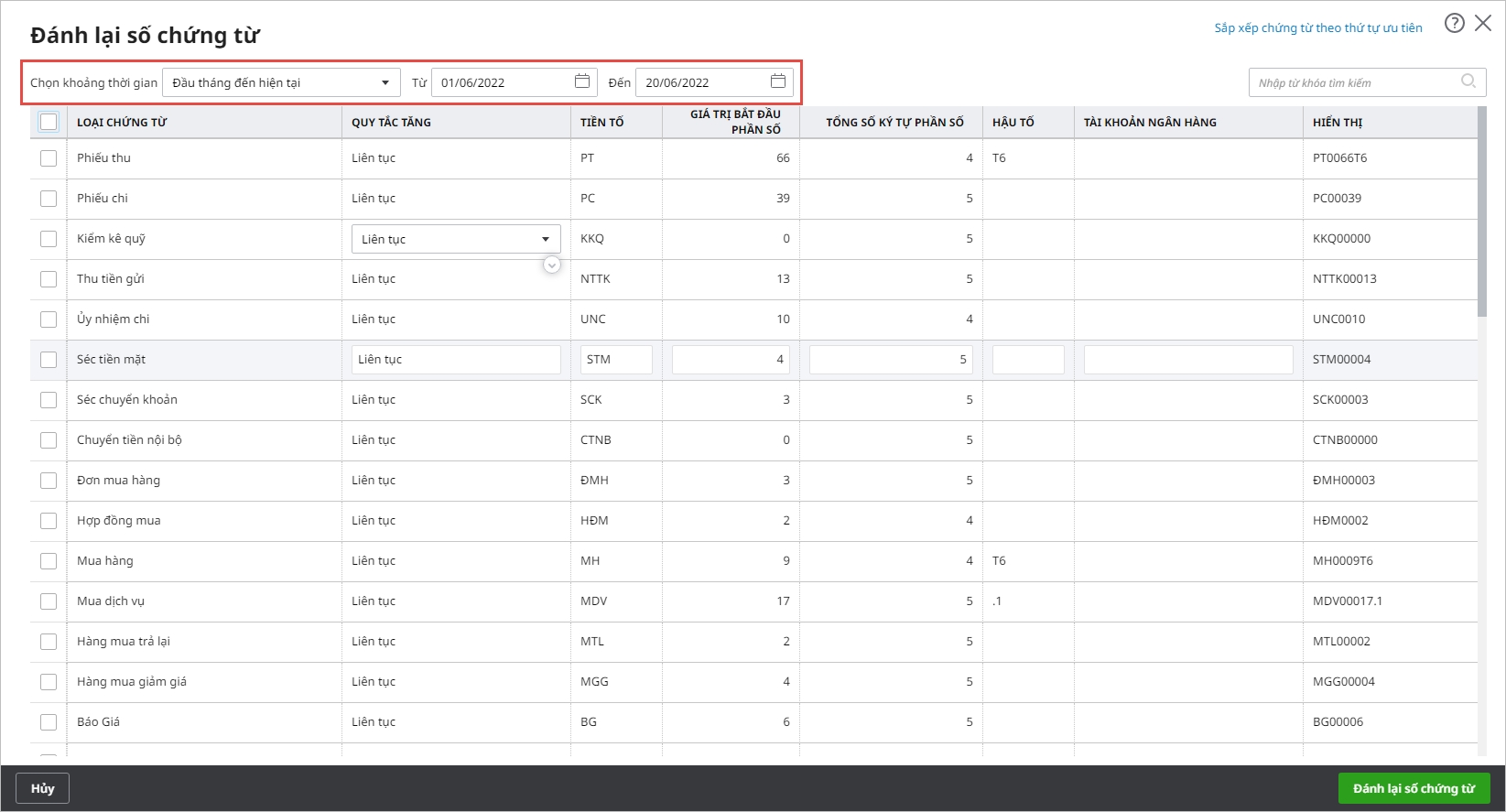This screenshot has height=812, width=1506.
Task: Open the calendar picker for the Từ date
Action: click(x=581, y=81)
